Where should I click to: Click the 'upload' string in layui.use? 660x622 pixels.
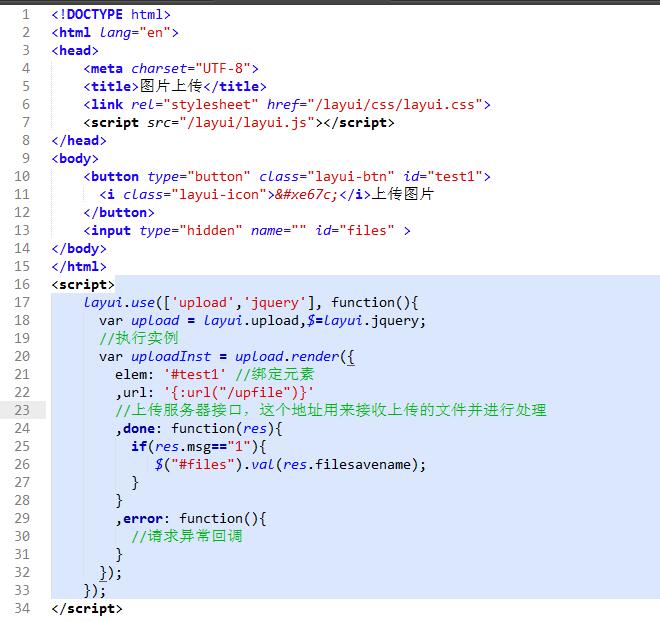[203, 302]
